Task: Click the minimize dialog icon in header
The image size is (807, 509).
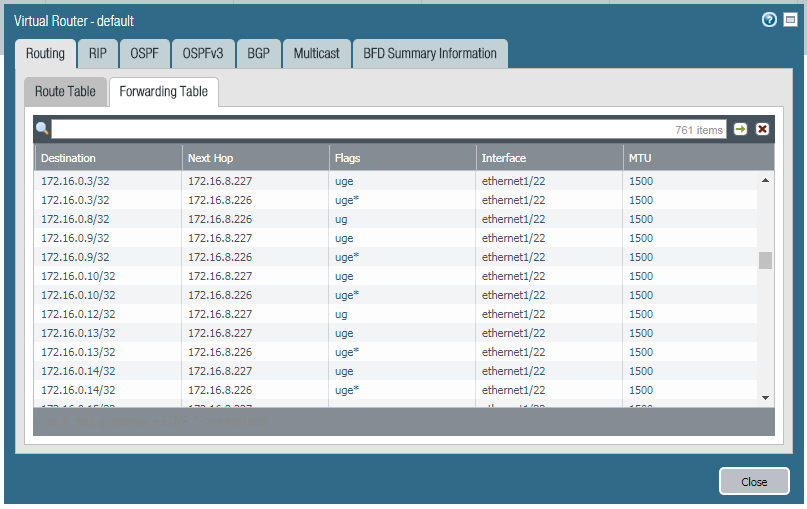Action: pos(790,20)
